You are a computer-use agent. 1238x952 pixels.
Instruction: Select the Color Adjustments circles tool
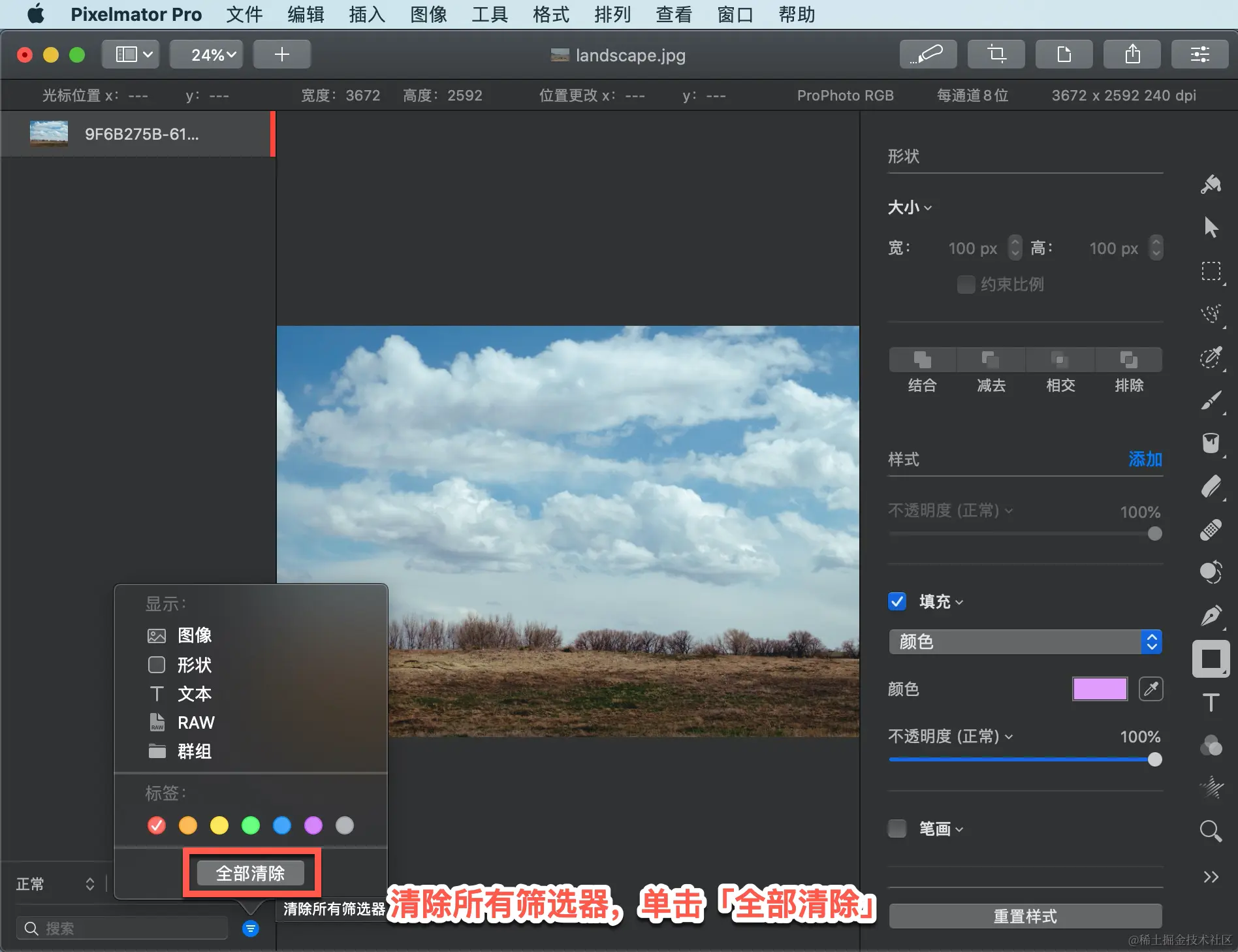(x=1211, y=746)
